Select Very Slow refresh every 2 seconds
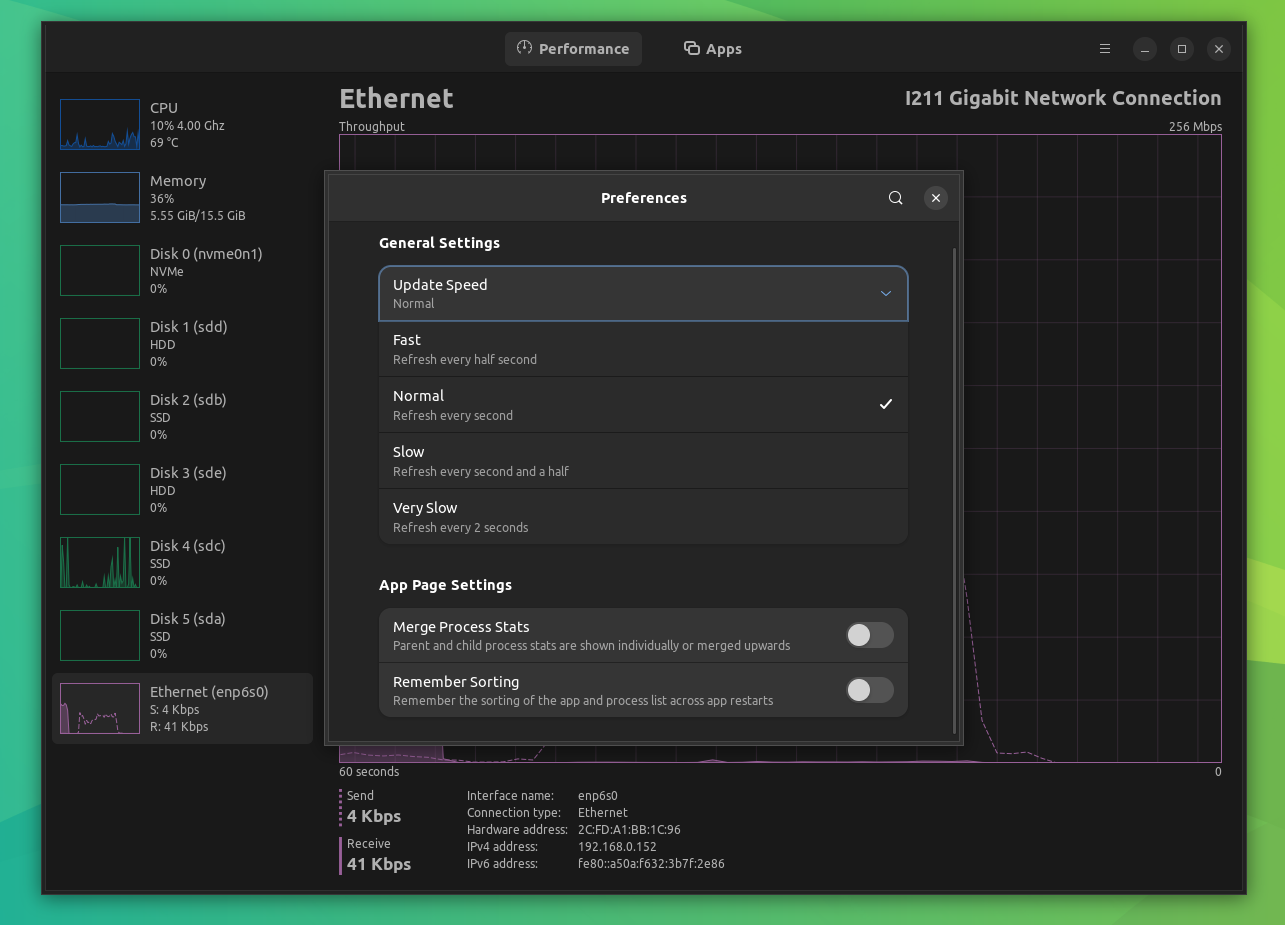Viewport: 1285px width, 925px height. 643,516
